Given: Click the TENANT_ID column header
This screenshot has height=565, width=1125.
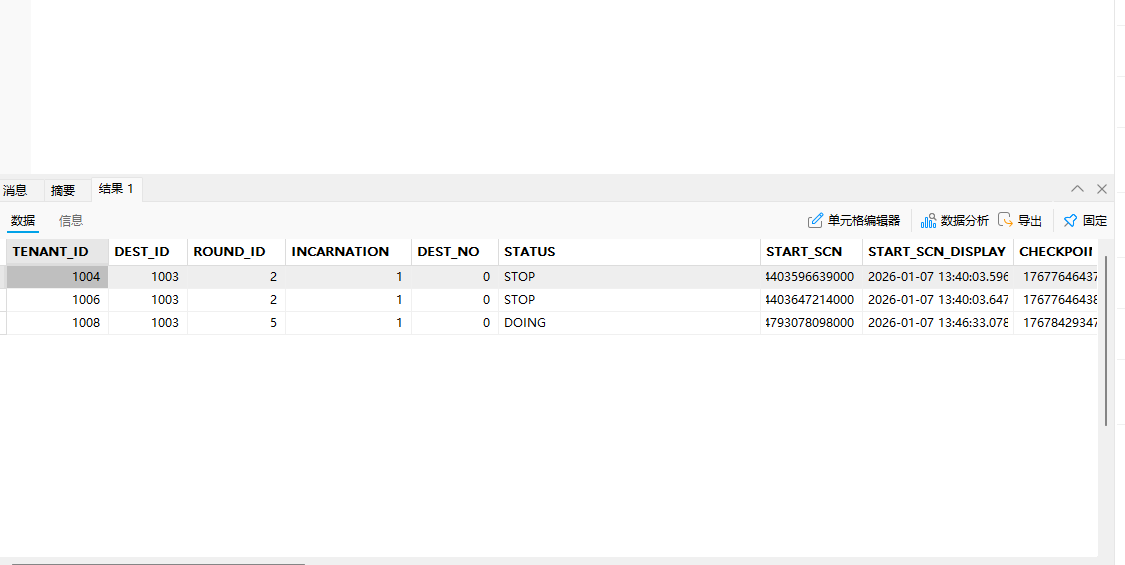Looking at the screenshot, I should 50,252.
